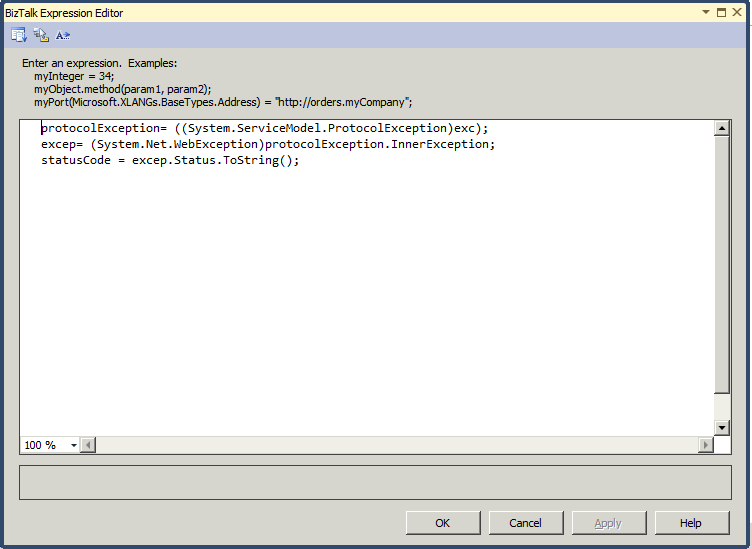Click the vertical scrollbar down arrow
Viewport: 752px width, 549px height.
722,428
